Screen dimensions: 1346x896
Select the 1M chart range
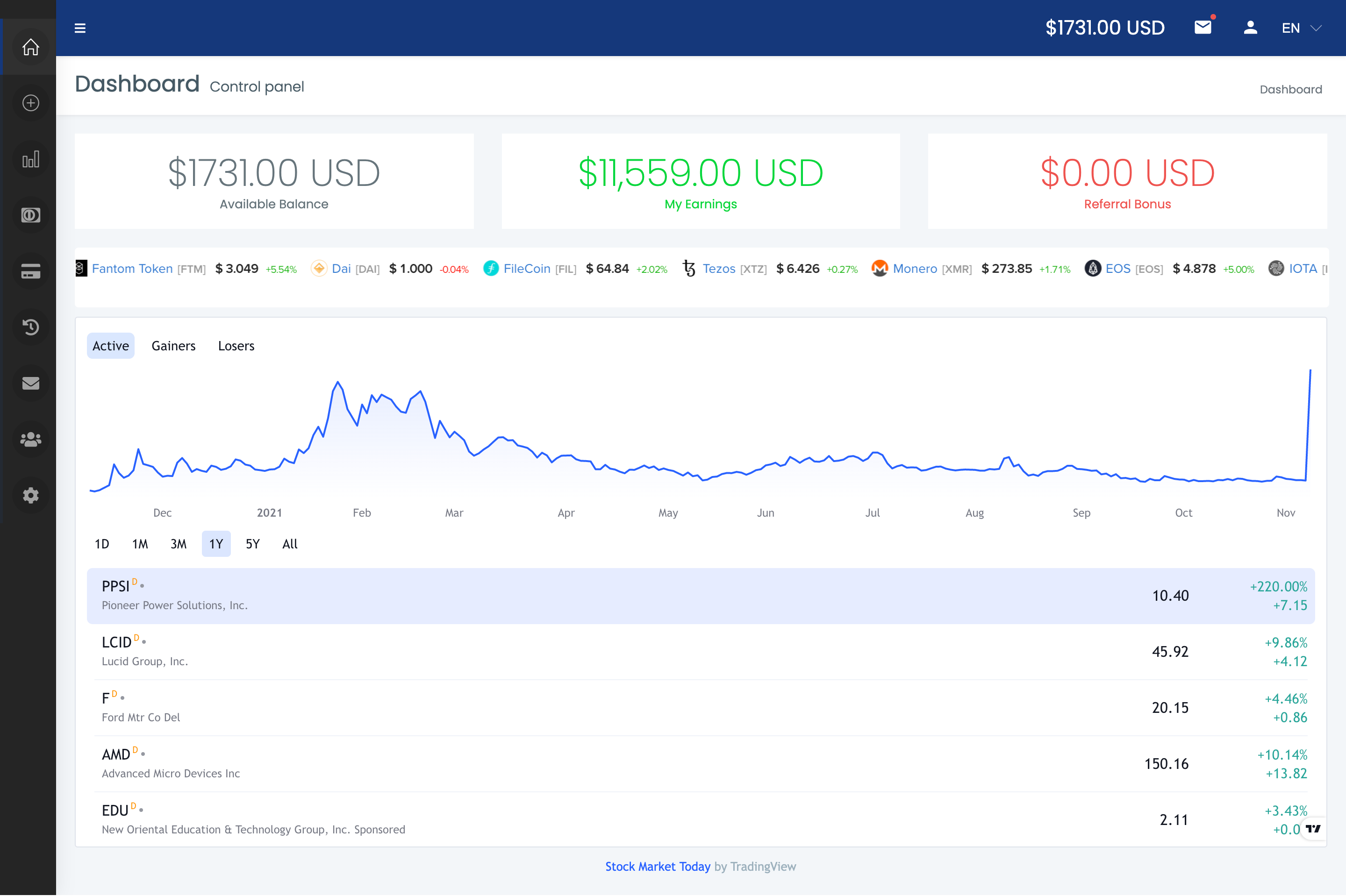(140, 544)
